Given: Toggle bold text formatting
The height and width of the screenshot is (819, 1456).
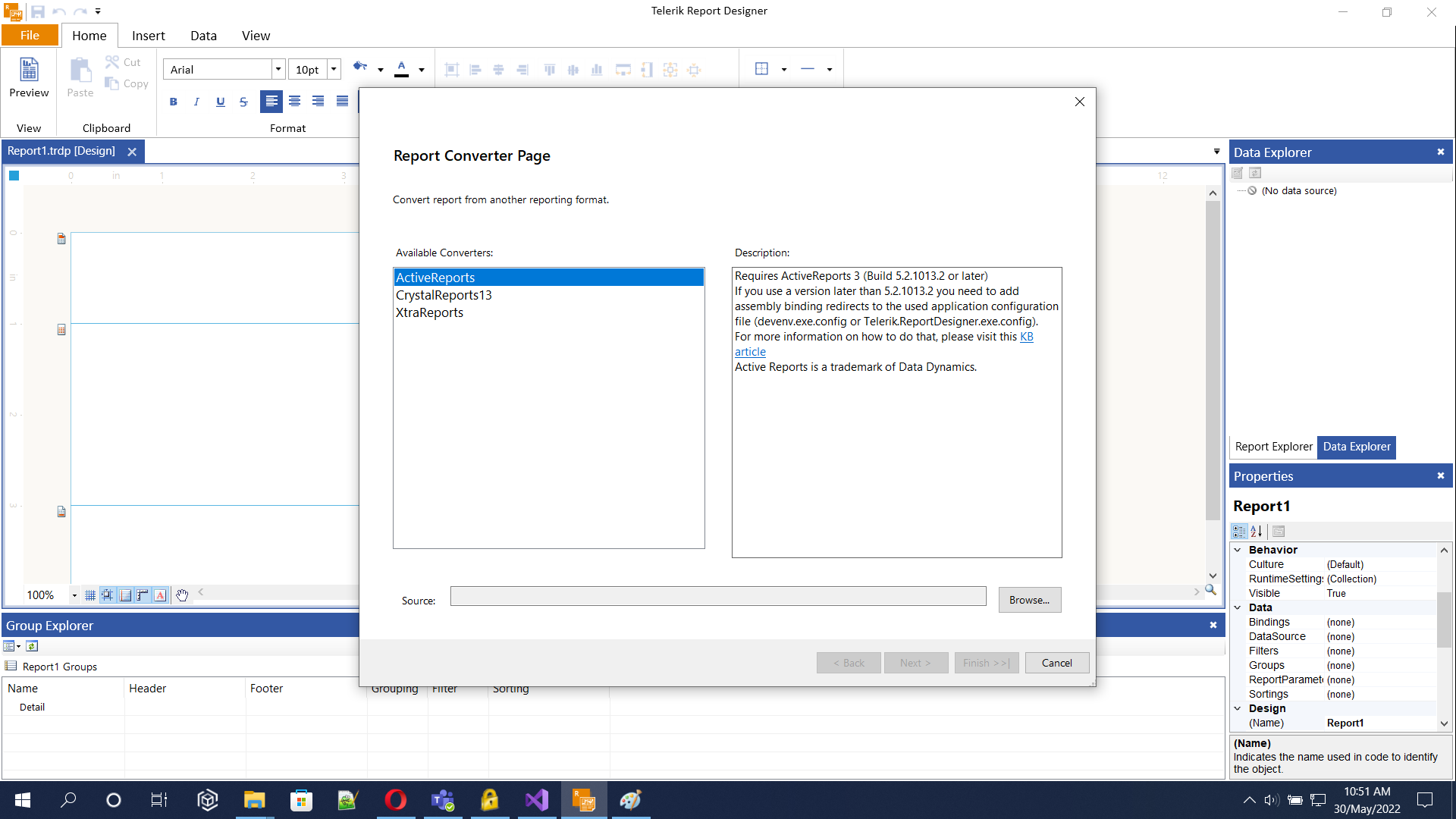Looking at the screenshot, I should click(173, 102).
